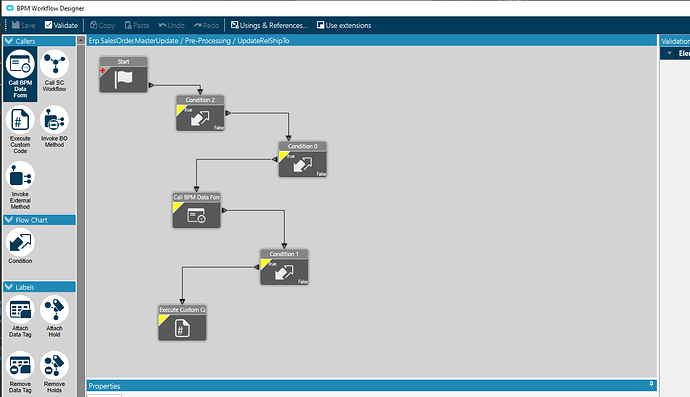Image resolution: width=690 pixels, height=397 pixels.
Task: Collapse the Labels section
Action: (x=8, y=287)
